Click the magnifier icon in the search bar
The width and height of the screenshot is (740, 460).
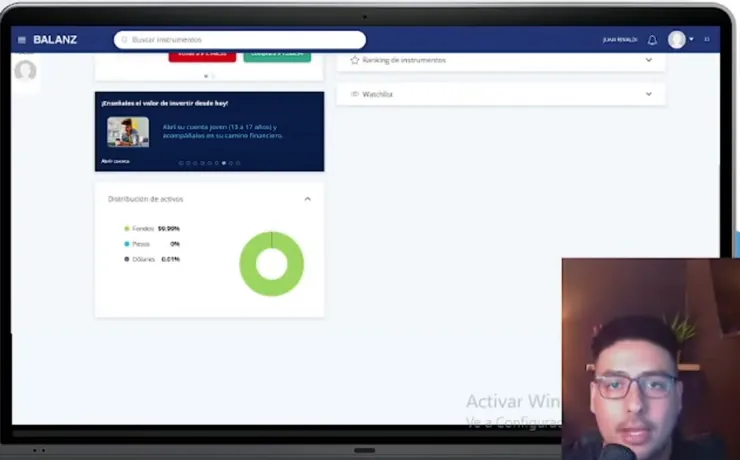[x=125, y=40]
